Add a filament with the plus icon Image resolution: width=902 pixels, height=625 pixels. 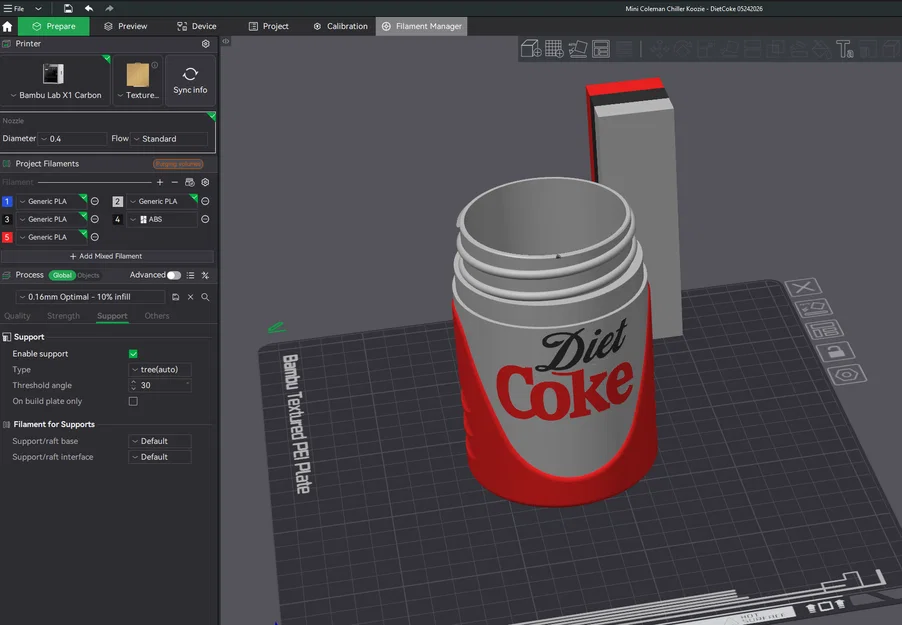pyautogui.click(x=160, y=182)
